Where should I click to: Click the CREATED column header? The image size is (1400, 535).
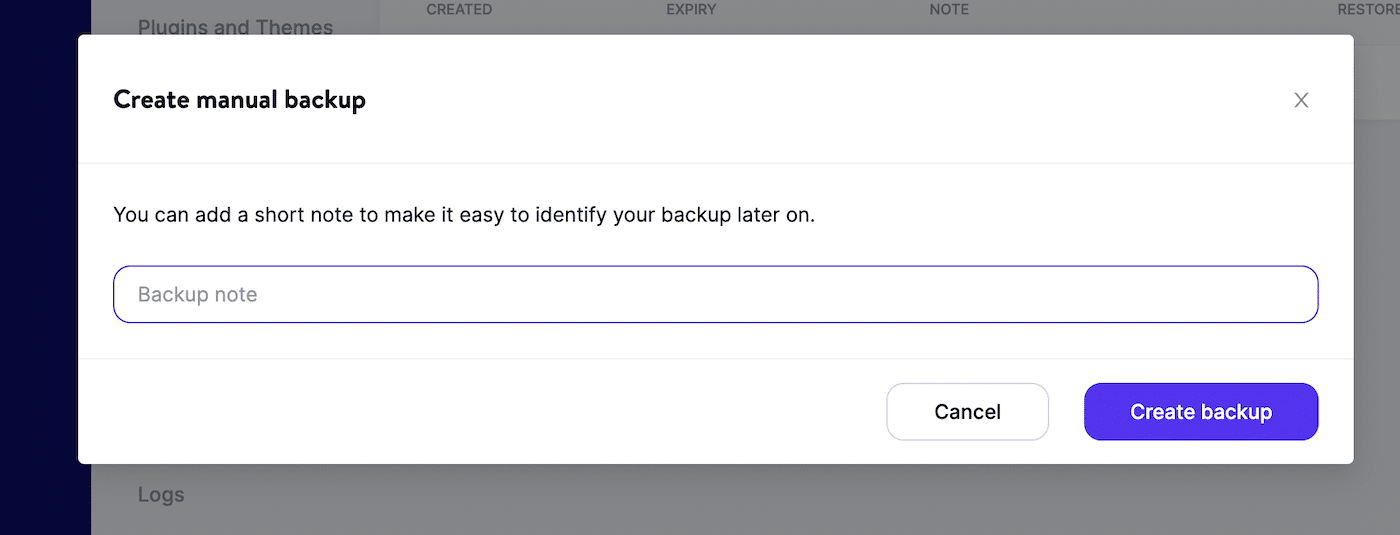tap(459, 10)
